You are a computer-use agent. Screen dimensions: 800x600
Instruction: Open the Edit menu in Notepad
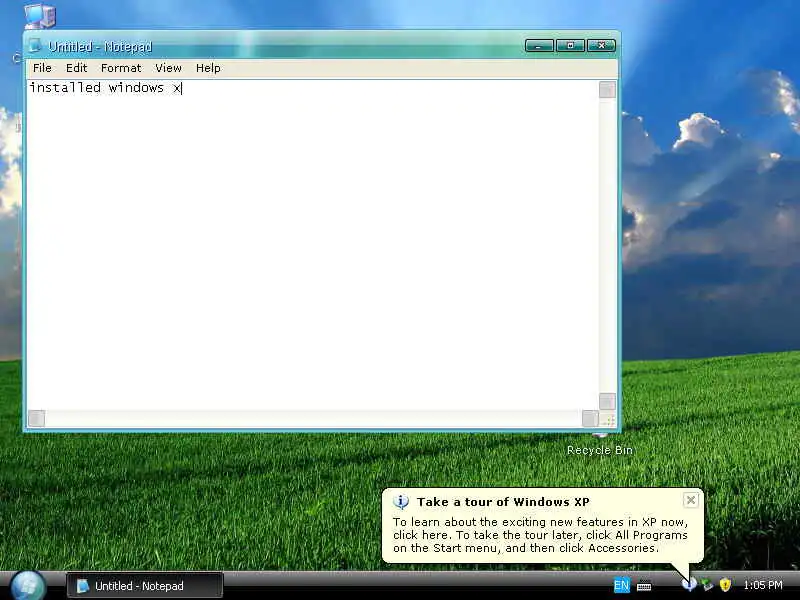[77, 68]
